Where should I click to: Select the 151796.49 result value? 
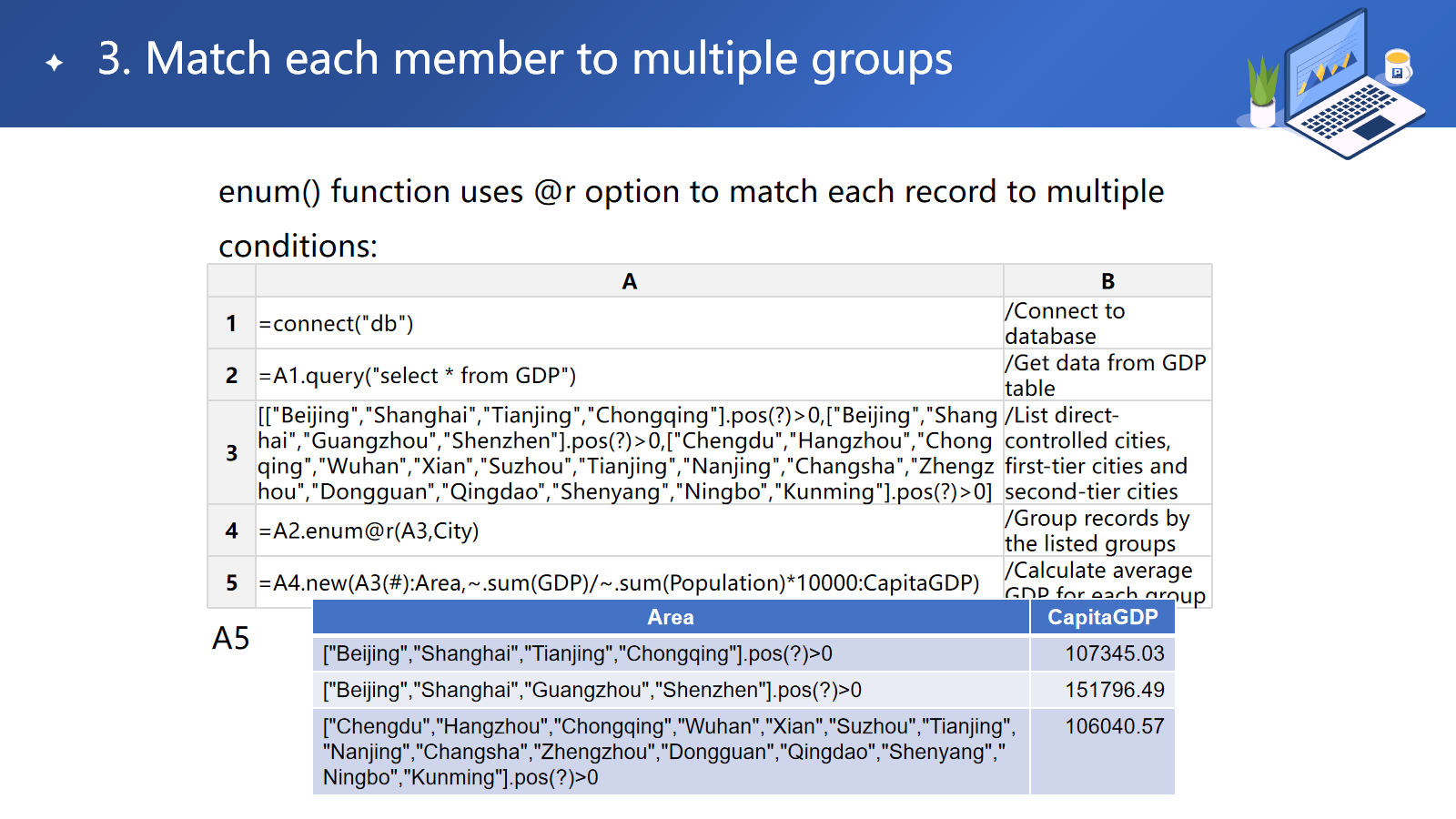point(1114,690)
